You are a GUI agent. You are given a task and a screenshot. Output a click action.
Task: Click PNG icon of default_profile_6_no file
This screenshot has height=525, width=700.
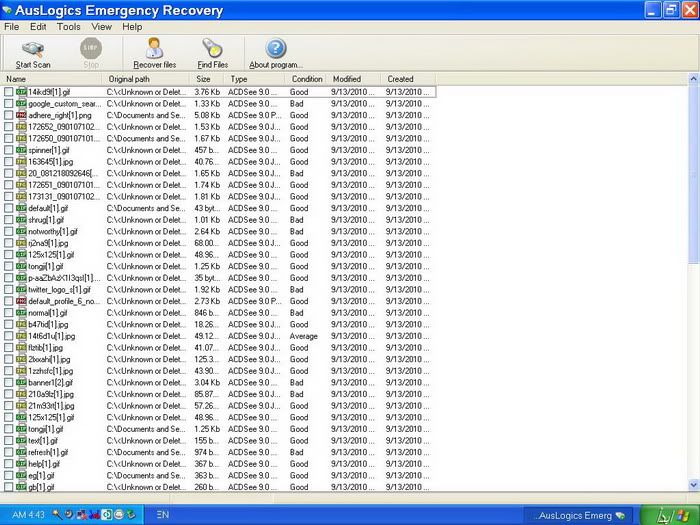click(21, 301)
